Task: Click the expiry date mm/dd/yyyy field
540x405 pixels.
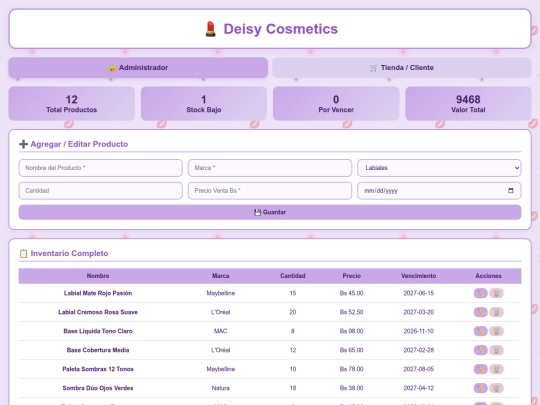Action: (439, 190)
